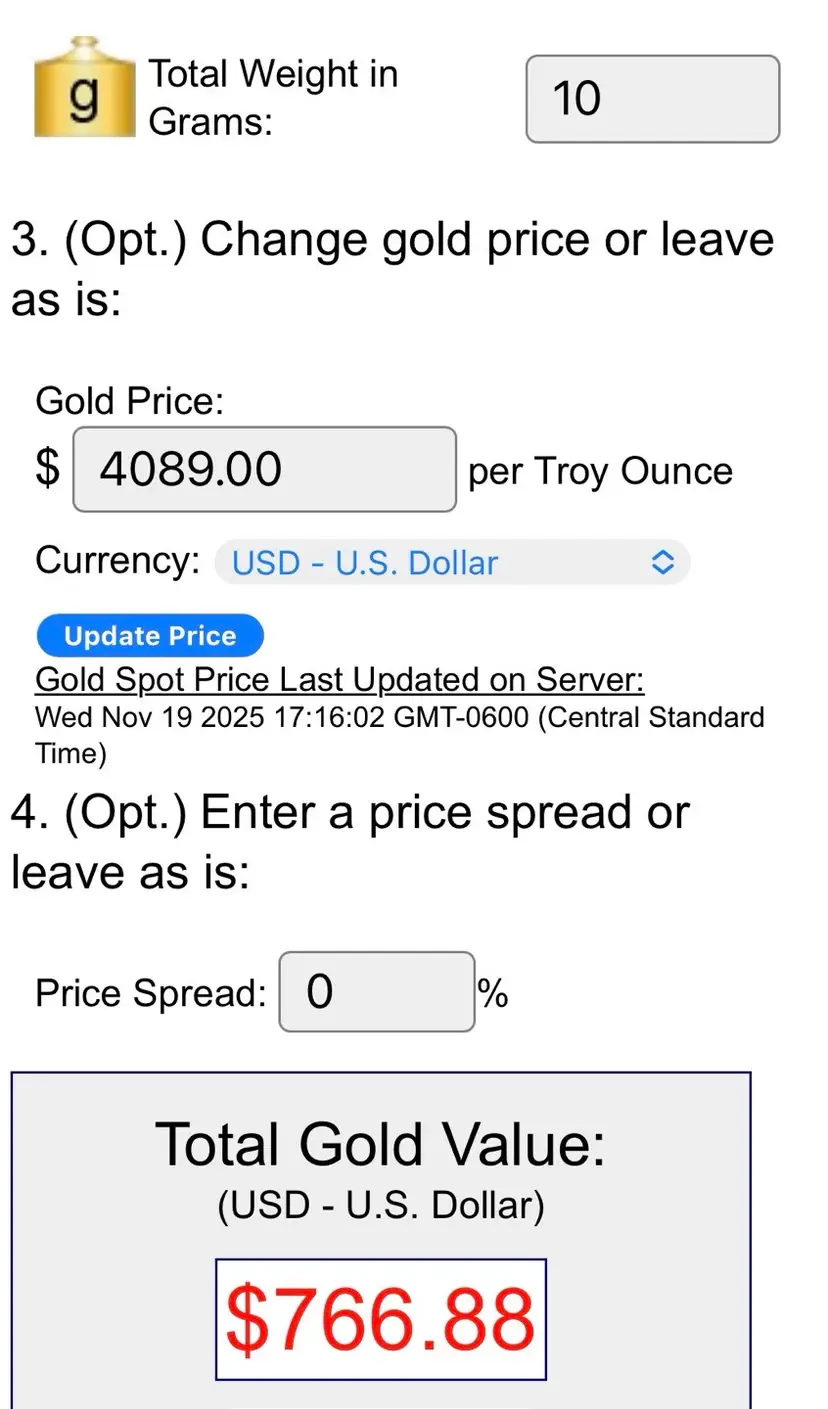
Task: Click the Total Weight in Grams label
Action: pyautogui.click(x=272, y=98)
